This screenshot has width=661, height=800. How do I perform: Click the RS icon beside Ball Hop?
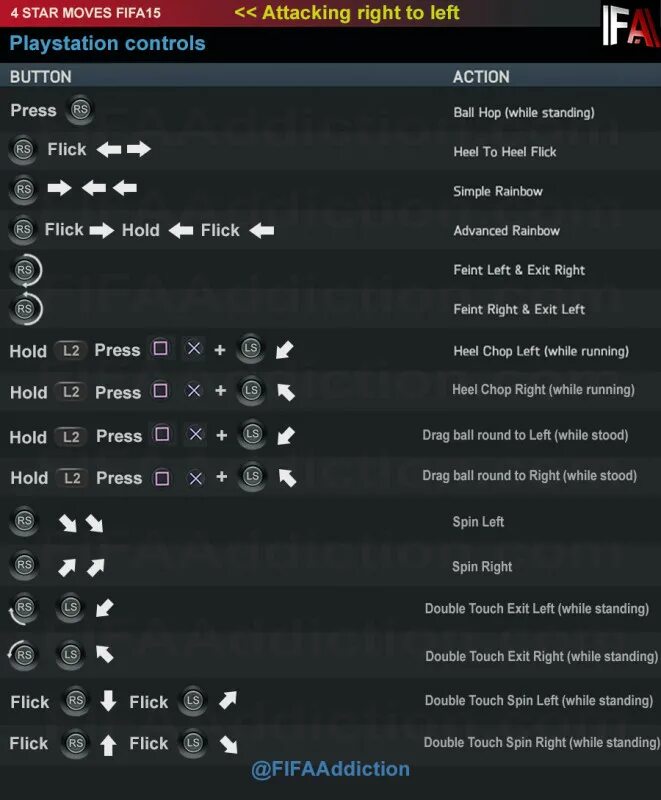point(80,110)
